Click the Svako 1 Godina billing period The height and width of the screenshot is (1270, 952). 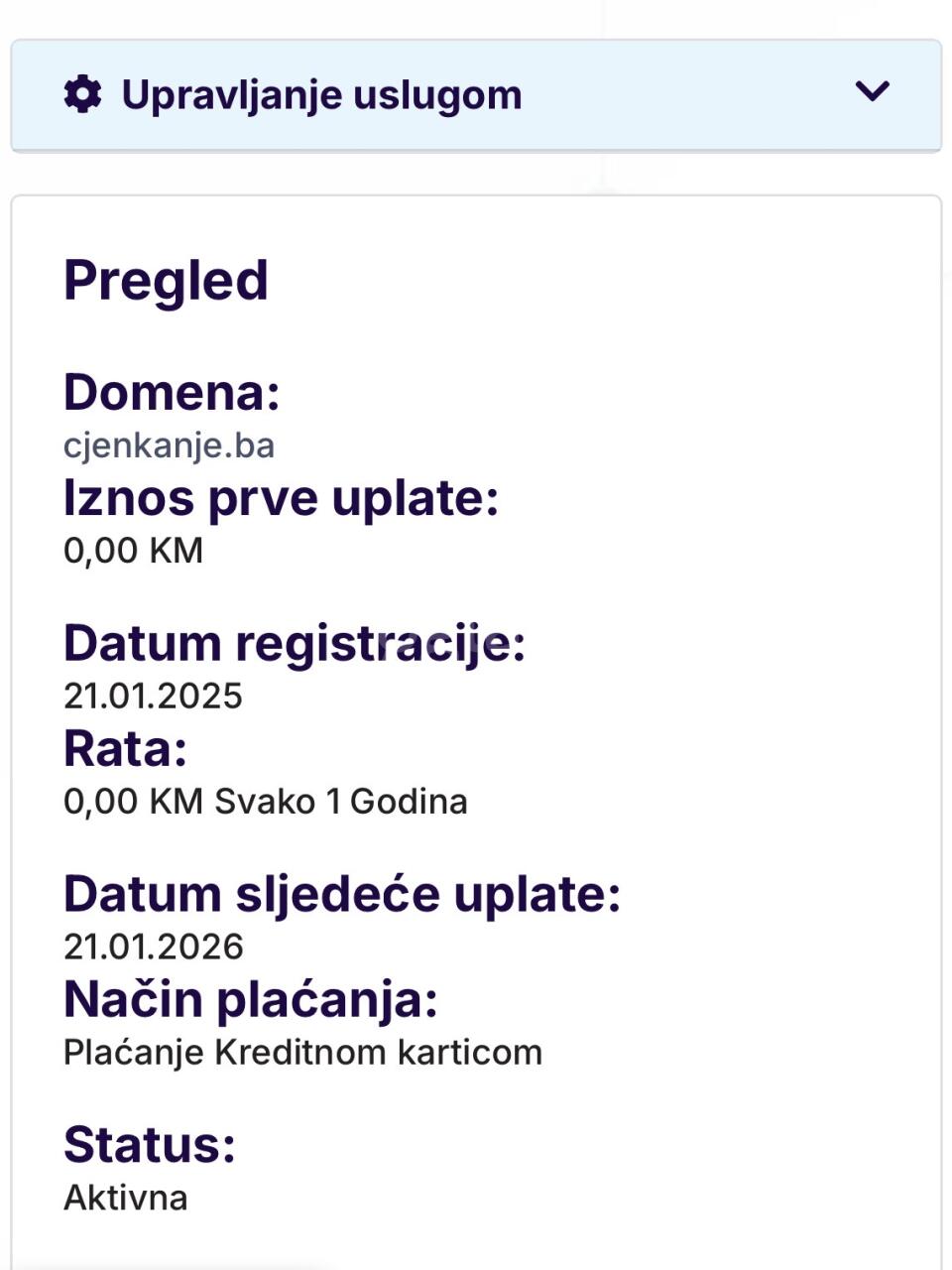tap(341, 801)
